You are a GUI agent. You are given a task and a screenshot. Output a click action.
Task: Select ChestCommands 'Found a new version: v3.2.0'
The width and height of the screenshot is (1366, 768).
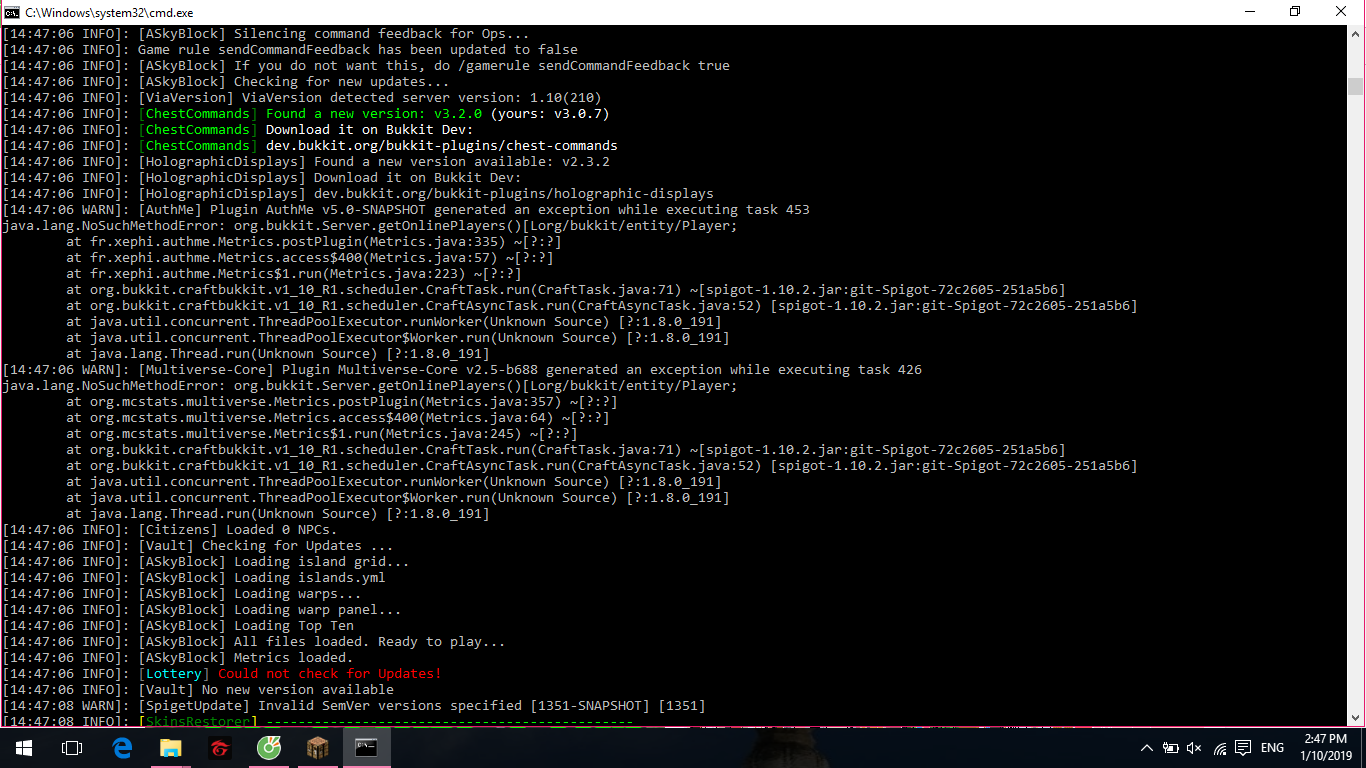coord(374,114)
